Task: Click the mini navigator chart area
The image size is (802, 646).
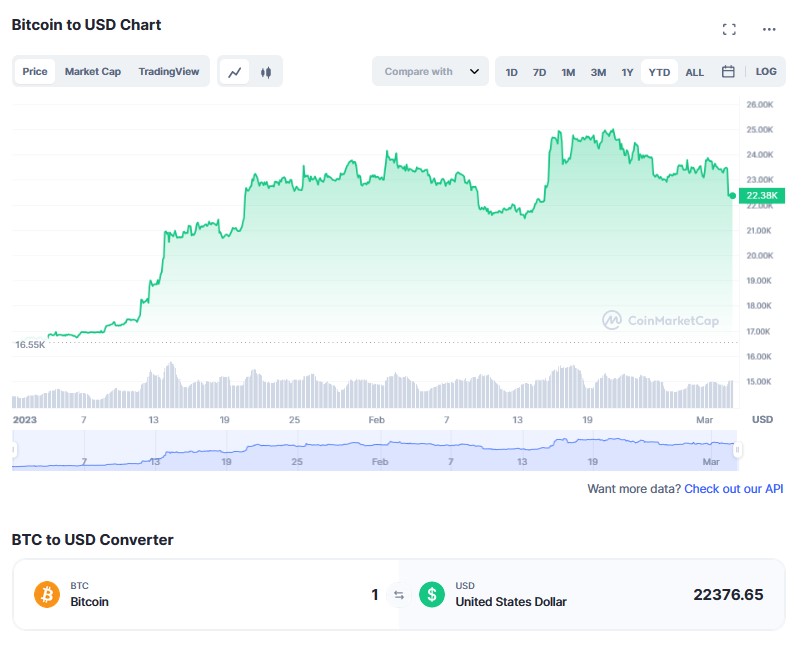Action: tap(375, 450)
